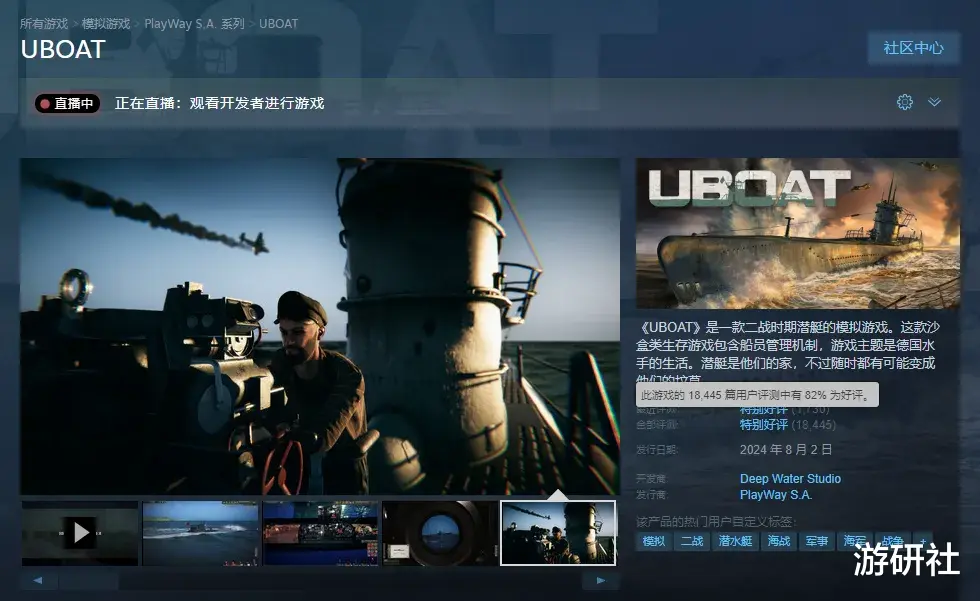Image resolution: width=980 pixels, height=601 pixels.
Task: Open the broadcast settings gear icon
Action: coord(904,102)
